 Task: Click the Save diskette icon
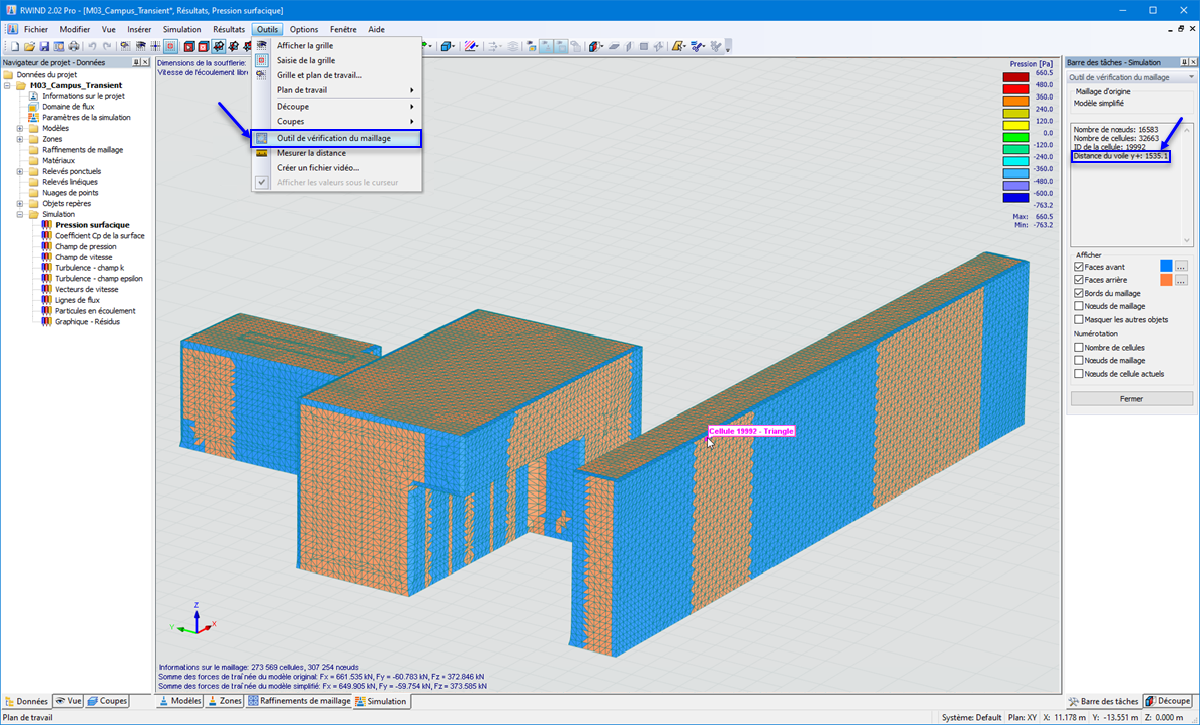(x=44, y=46)
